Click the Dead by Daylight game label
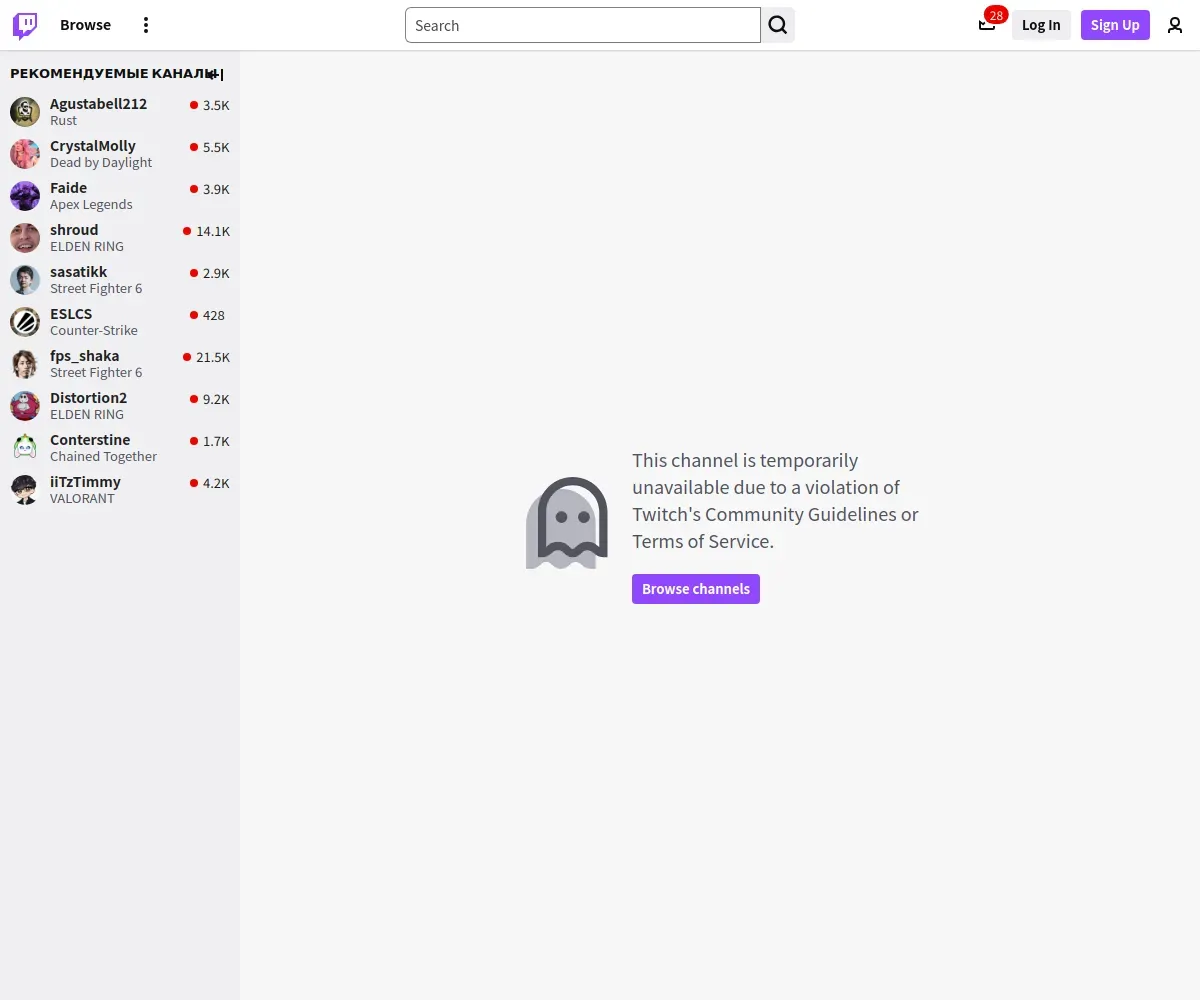This screenshot has height=1000, width=1200. point(101,162)
